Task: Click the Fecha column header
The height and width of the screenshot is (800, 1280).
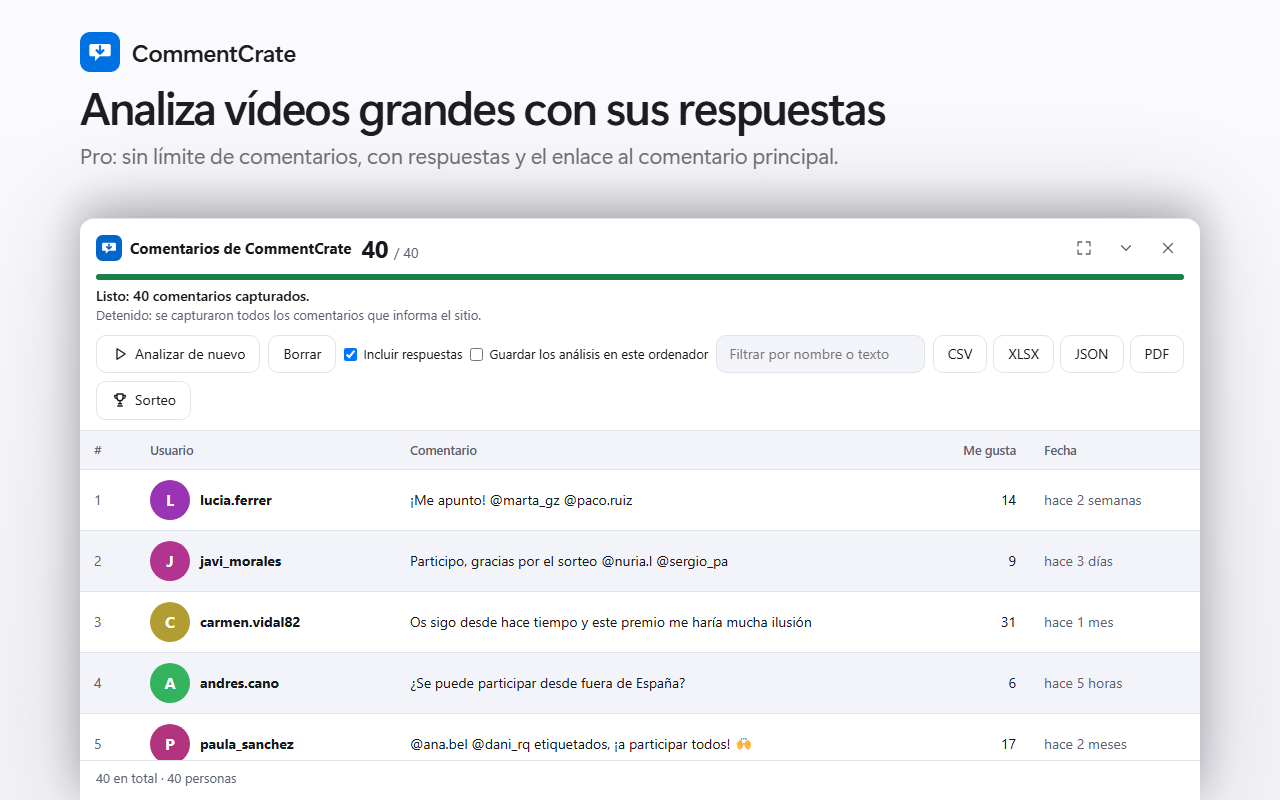Action: pyautogui.click(x=1060, y=451)
